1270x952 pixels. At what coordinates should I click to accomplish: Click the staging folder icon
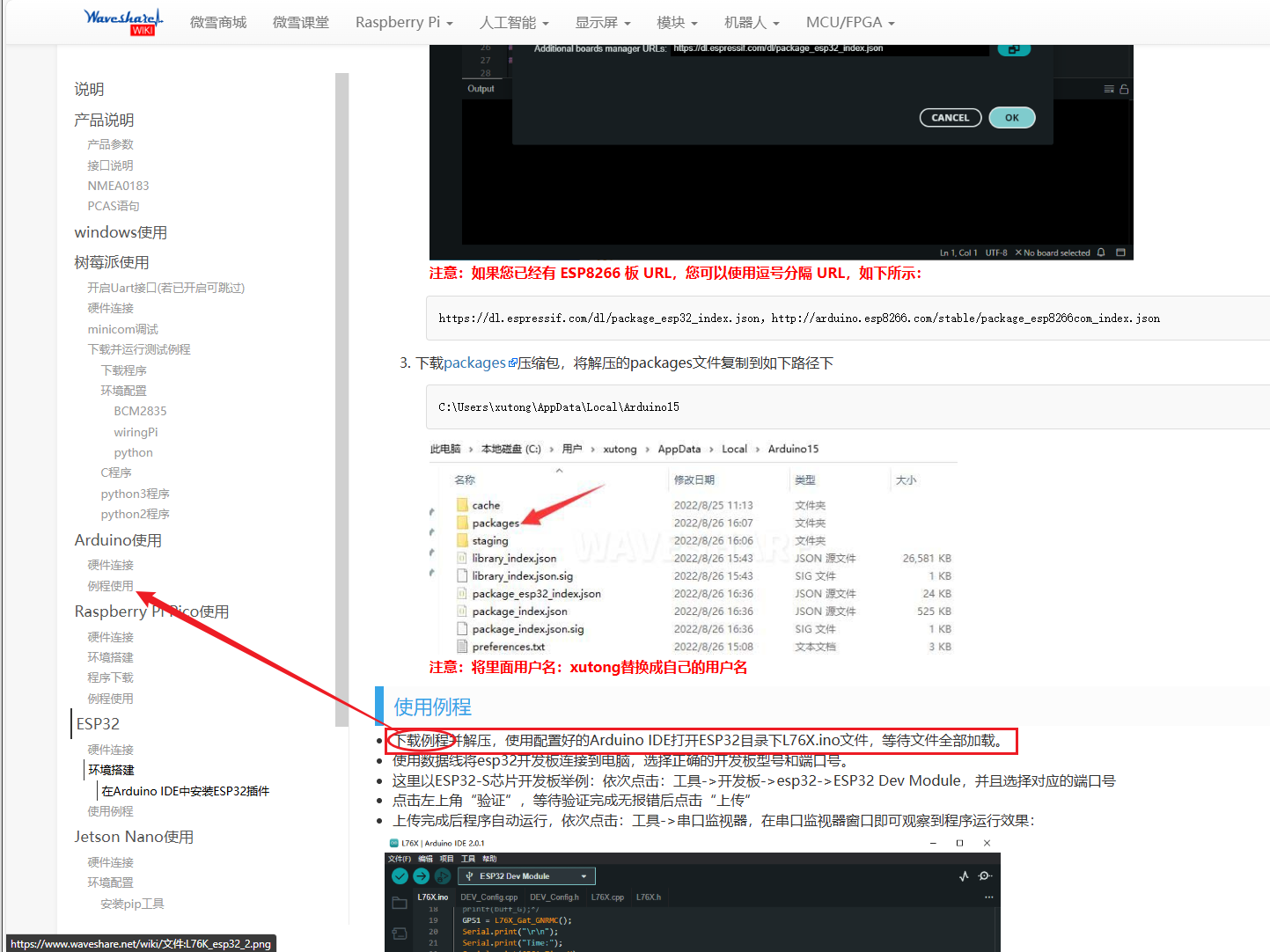(462, 540)
